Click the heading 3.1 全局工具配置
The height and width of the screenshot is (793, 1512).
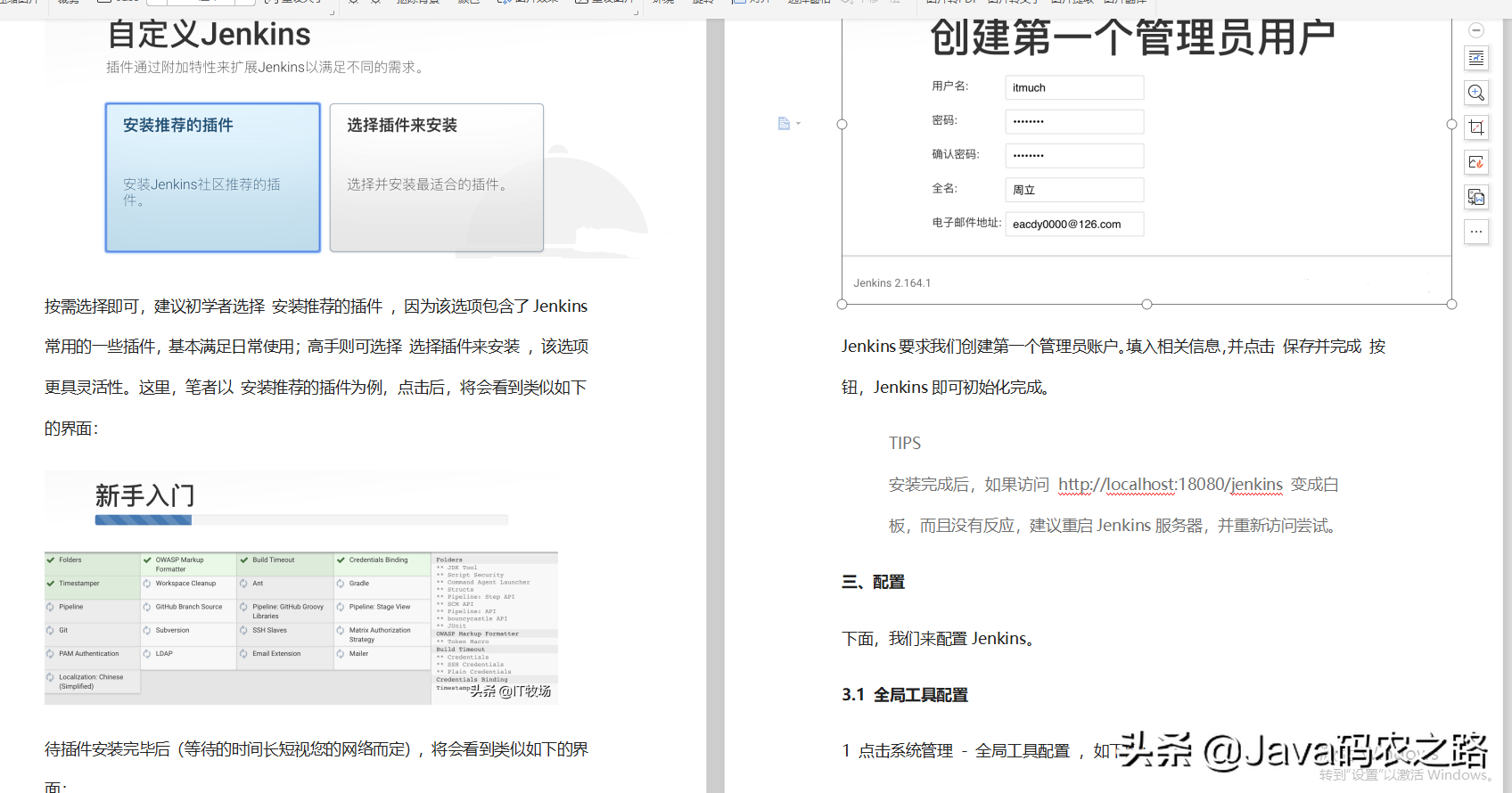[905, 695]
